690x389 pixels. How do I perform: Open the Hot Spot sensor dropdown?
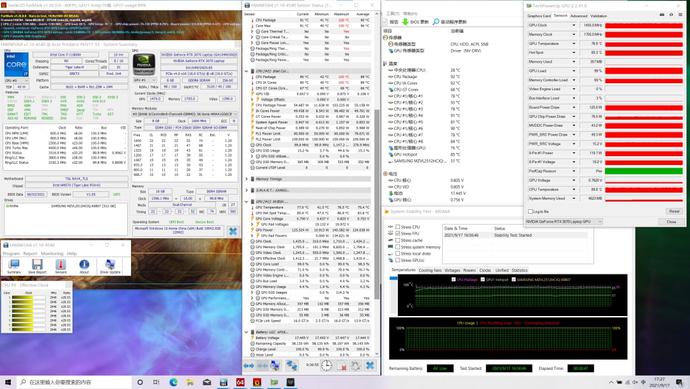(x=573, y=52)
